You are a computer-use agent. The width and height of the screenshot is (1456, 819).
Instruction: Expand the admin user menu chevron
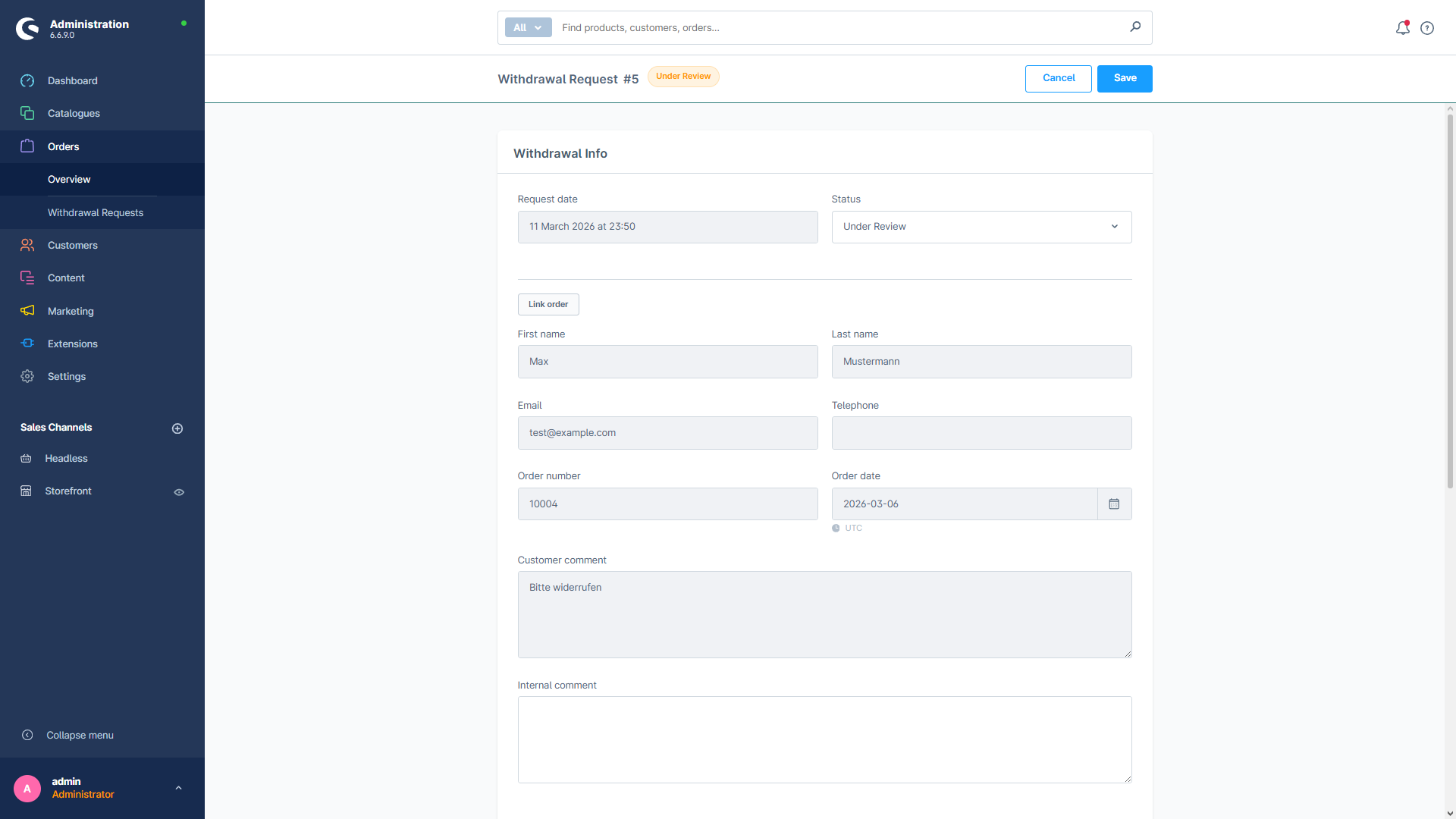click(178, 788)
